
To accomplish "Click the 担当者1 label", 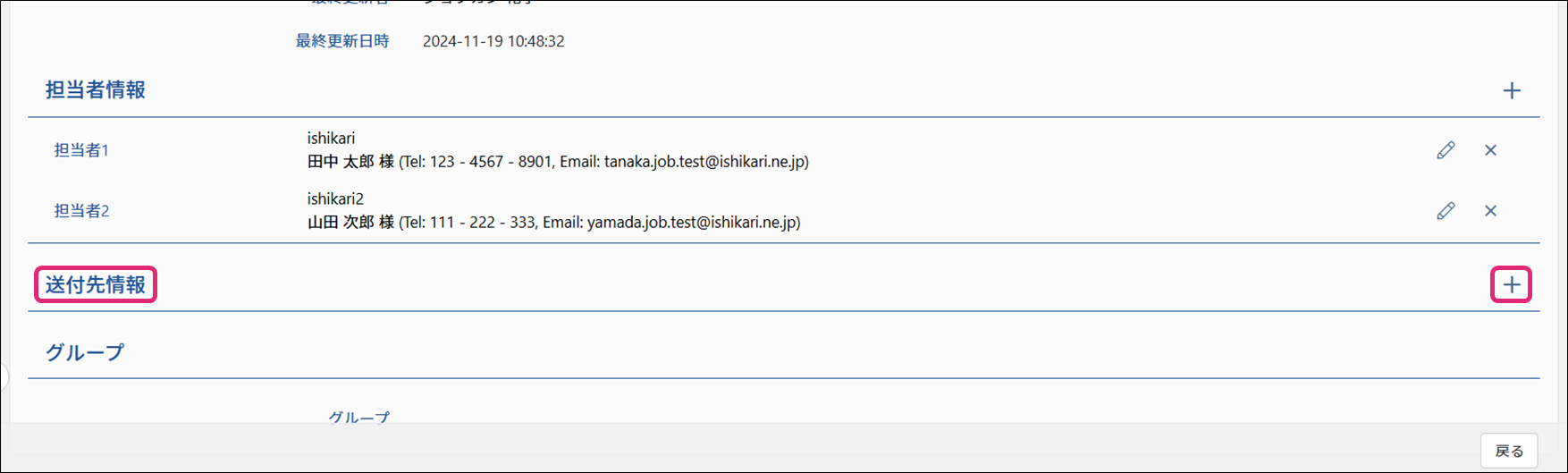I will (x=81, y=150).
